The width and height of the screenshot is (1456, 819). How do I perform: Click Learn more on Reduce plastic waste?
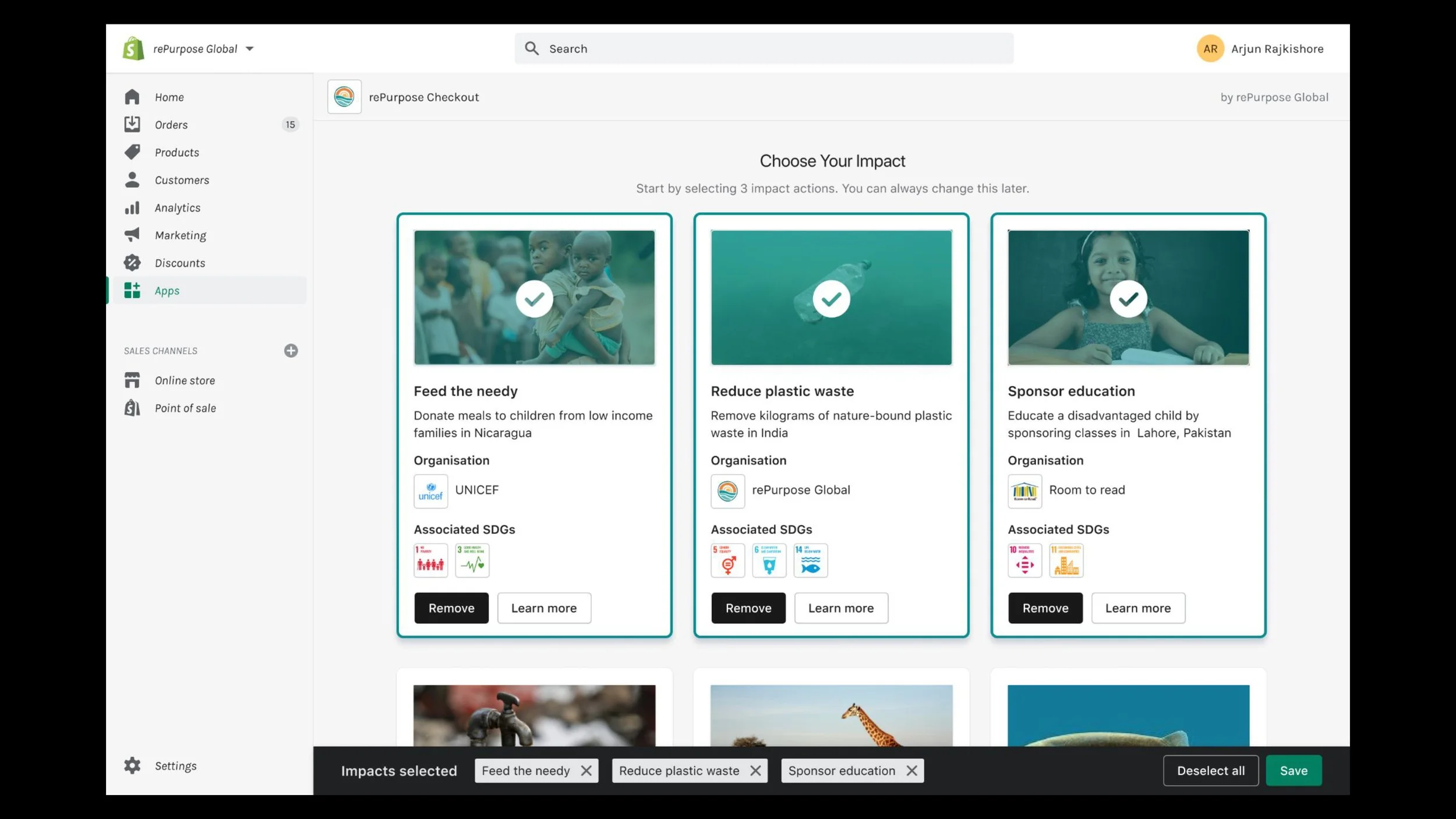click(x=840, y=608)
